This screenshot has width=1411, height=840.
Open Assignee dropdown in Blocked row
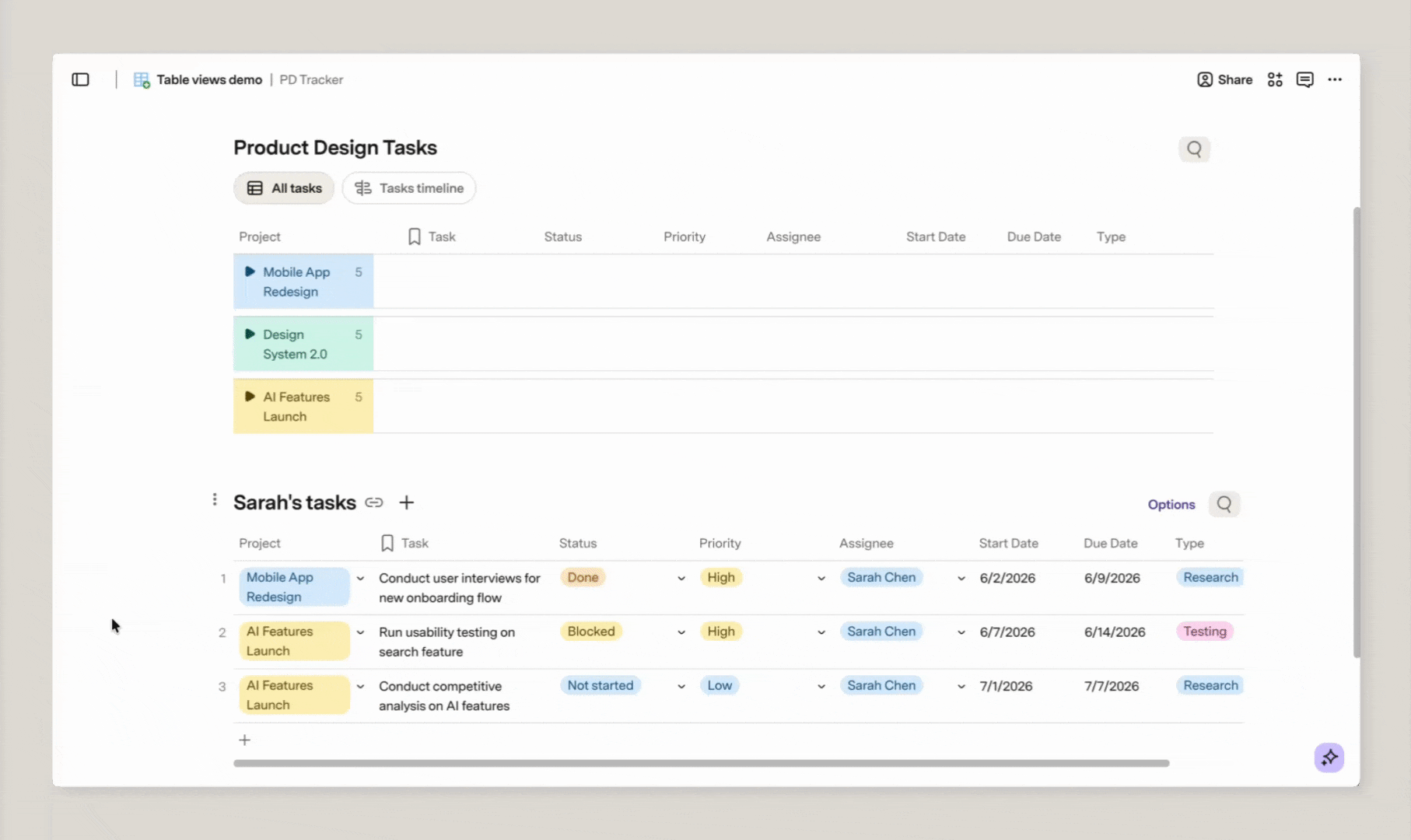coord(961,632)
